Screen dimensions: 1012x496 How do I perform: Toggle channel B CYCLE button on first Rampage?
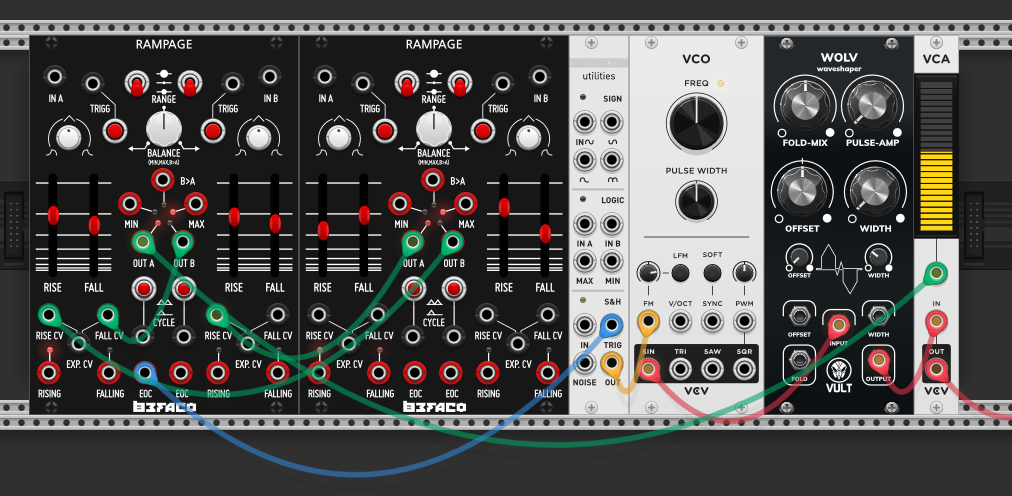pos(184,288)
